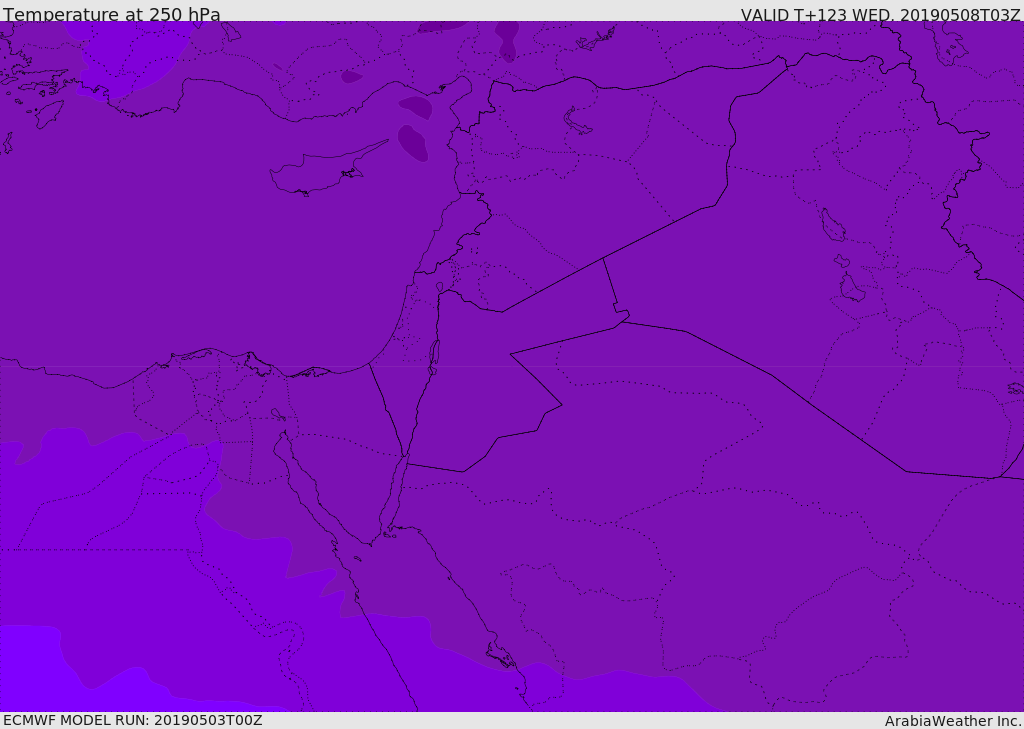
Task: Click the 'Temperature at 250 hPa' title text
Action: (112, 14)
